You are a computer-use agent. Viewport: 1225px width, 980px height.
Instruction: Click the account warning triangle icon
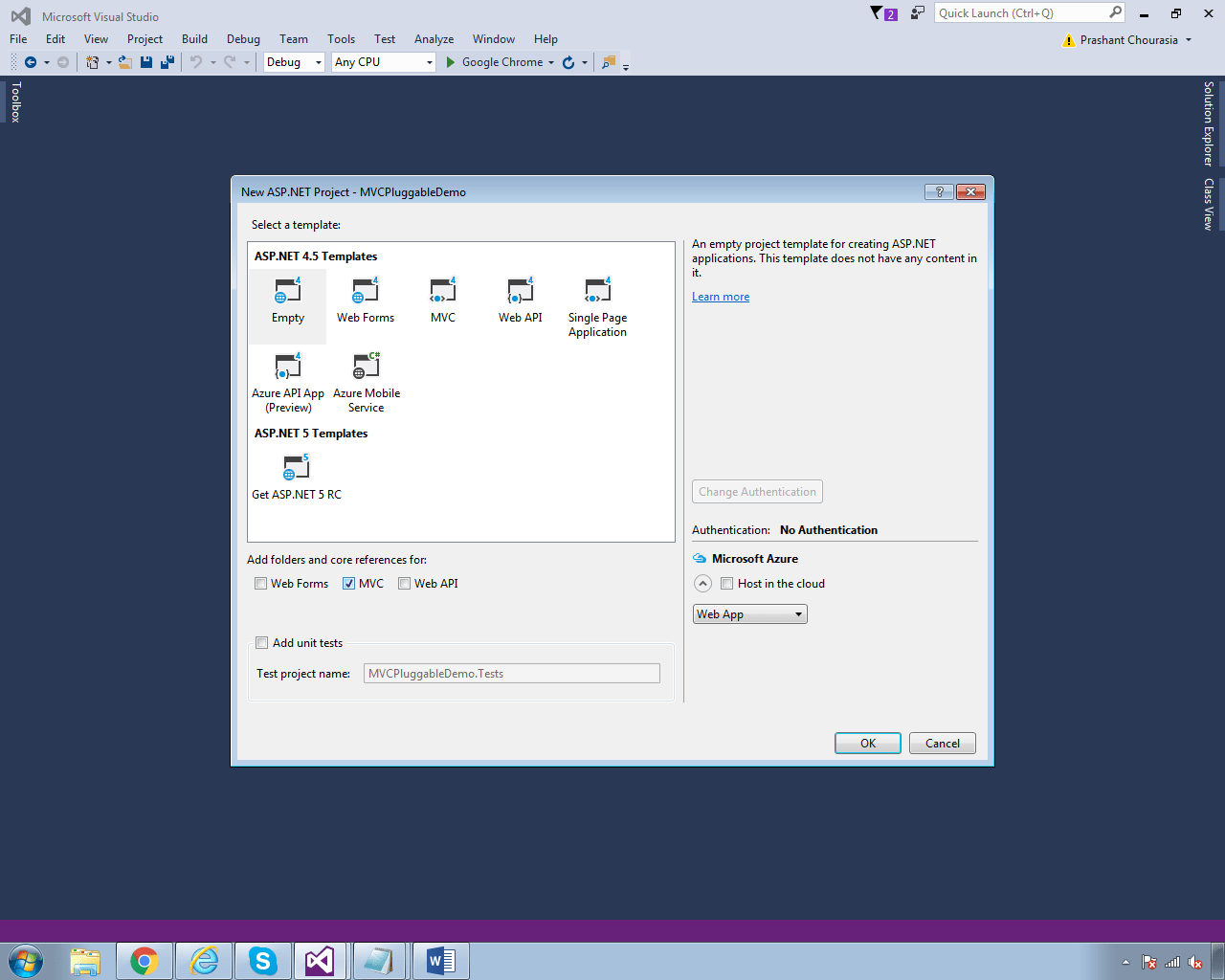(1069, 40)
